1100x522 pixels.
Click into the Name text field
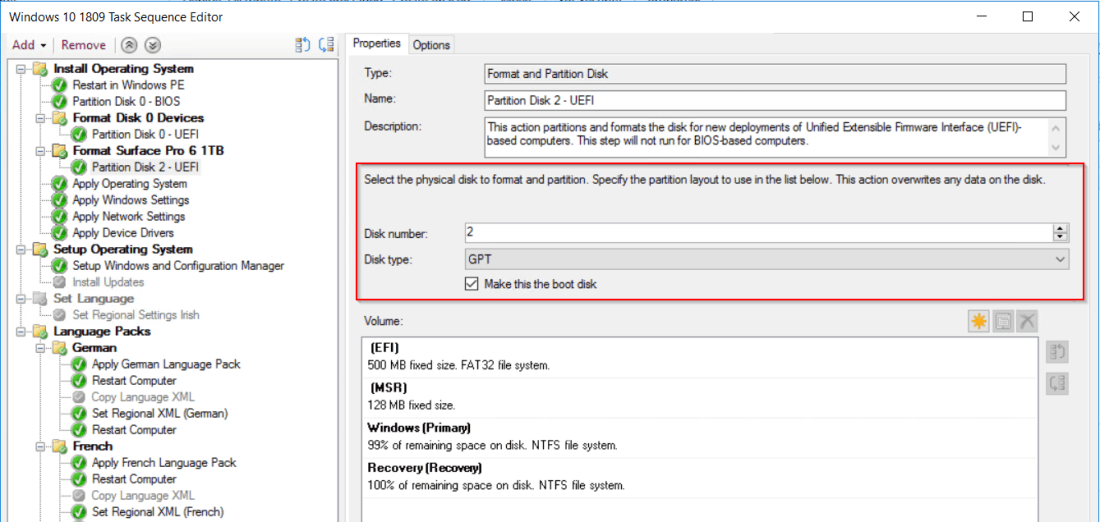(x=774, y=100)
